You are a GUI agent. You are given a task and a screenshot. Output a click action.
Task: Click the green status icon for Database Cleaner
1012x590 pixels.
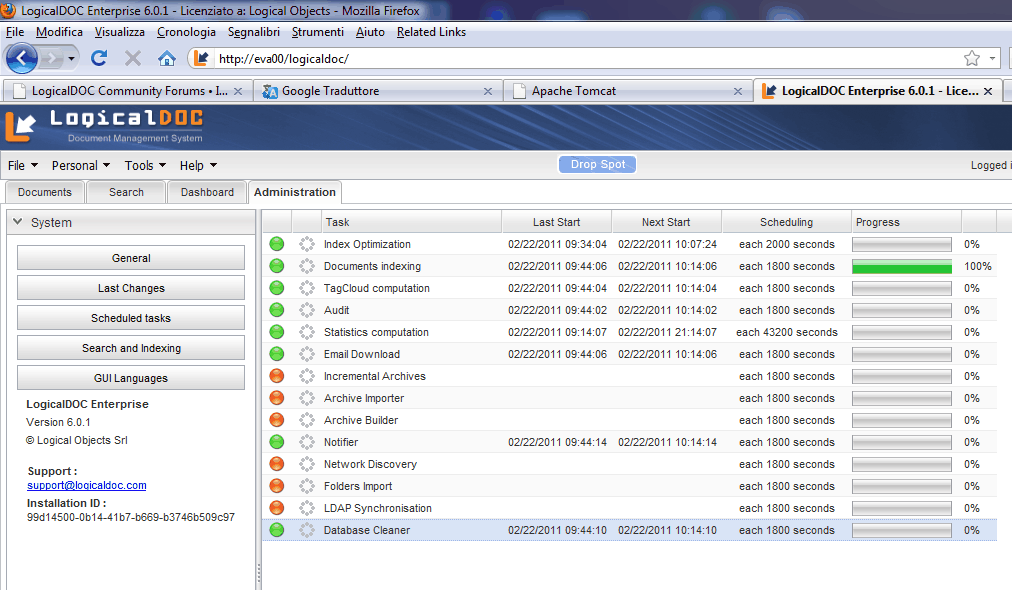[276, 530]
